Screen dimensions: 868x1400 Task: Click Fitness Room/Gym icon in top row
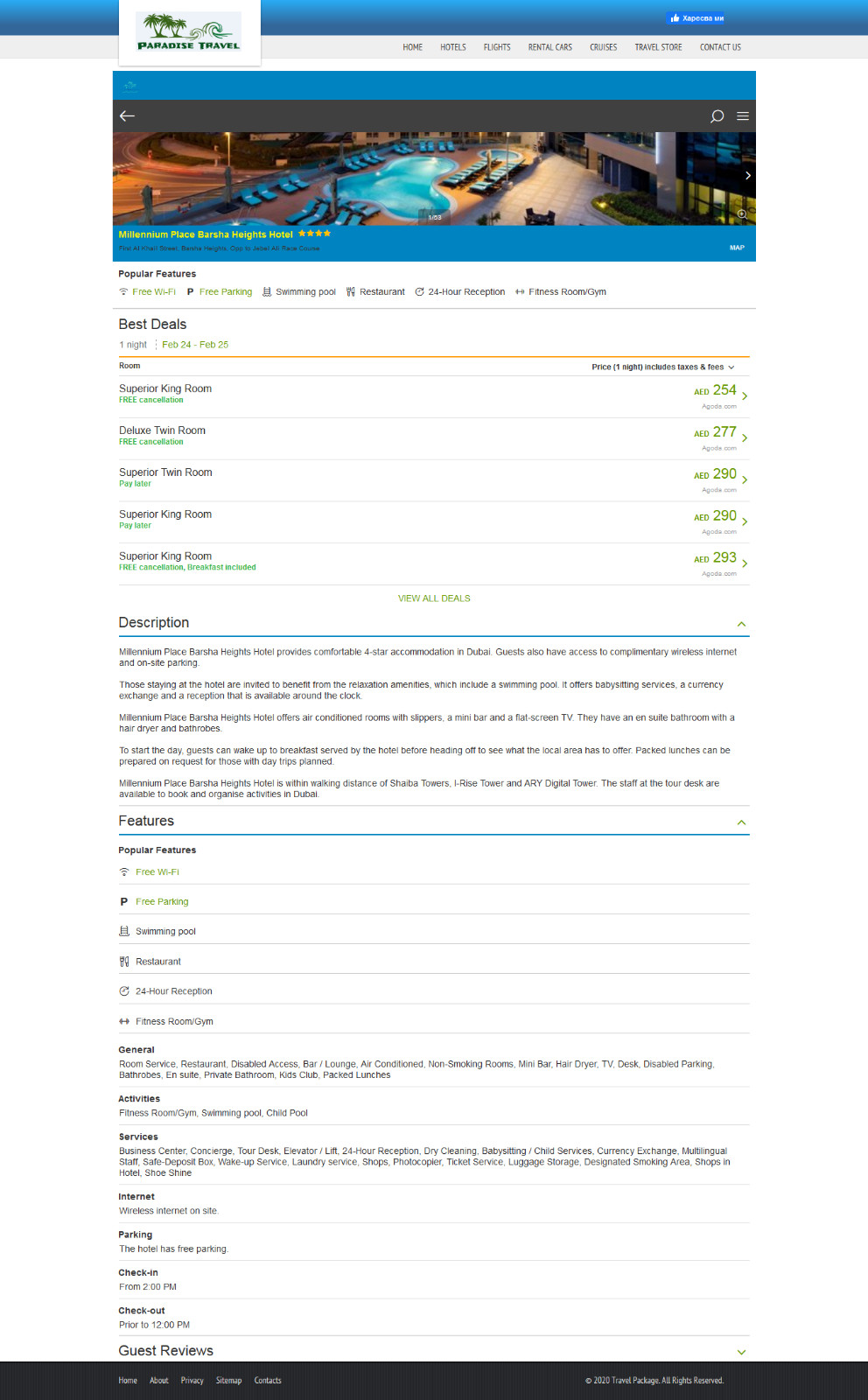[x=520, y=292]
